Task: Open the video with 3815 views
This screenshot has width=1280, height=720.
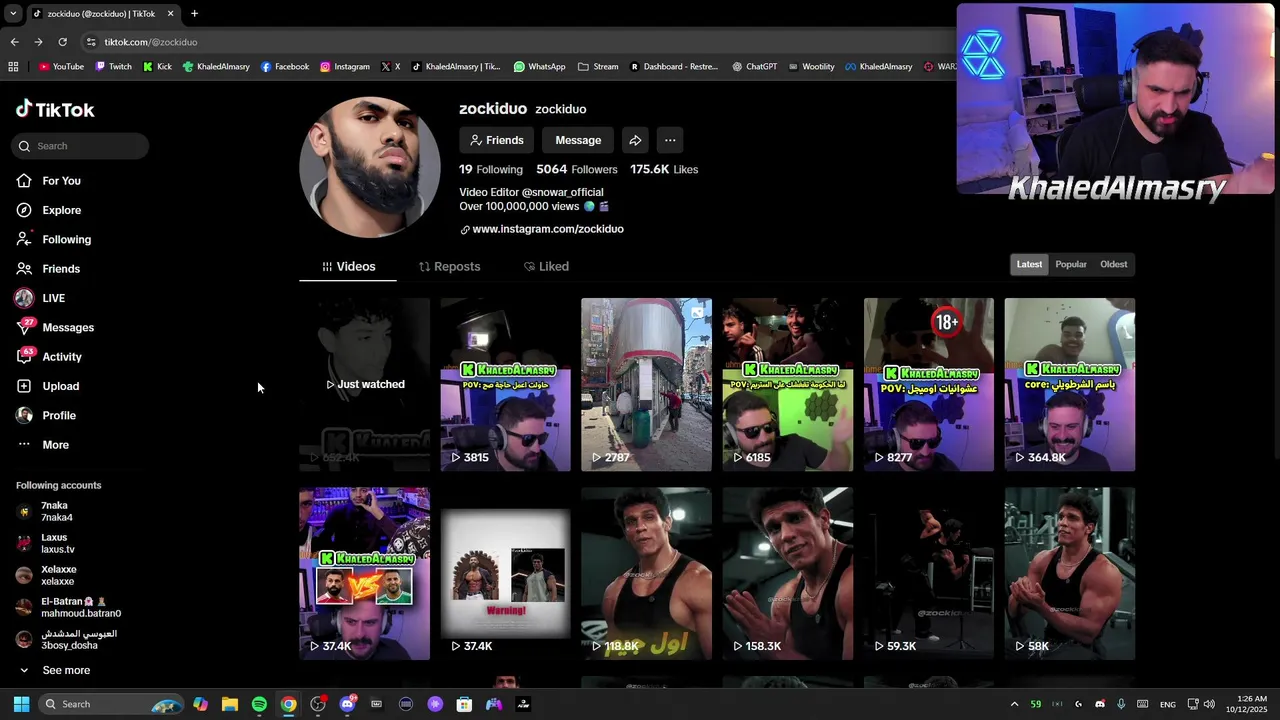Action: (506, 384)
